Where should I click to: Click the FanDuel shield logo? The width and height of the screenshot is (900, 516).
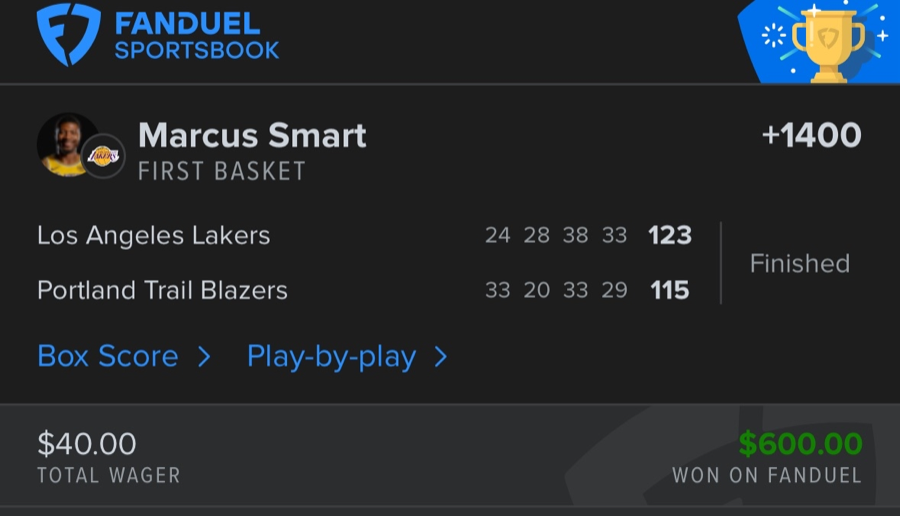coord(68,35)
